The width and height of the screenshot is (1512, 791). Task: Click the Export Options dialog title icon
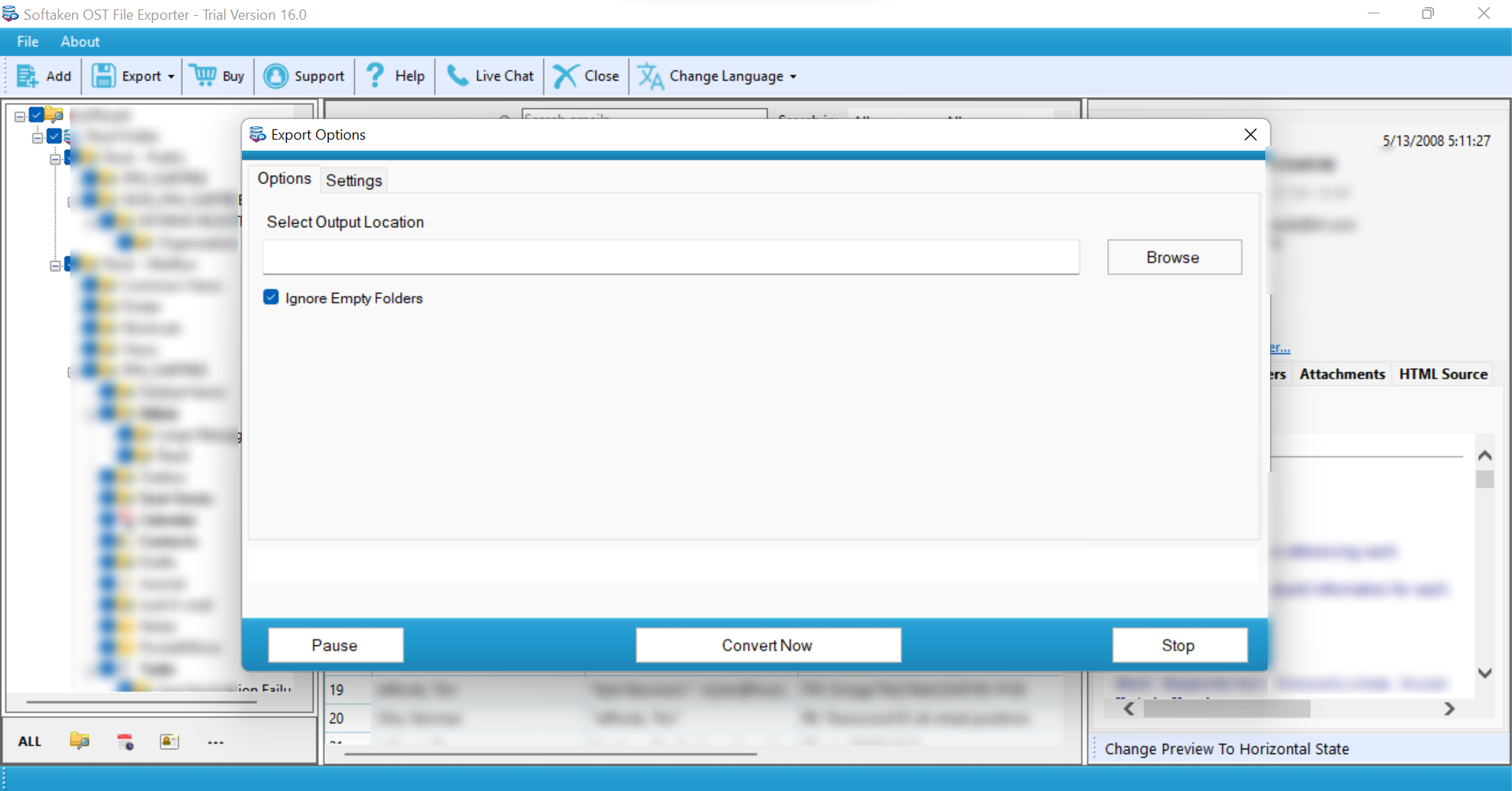[258, 135]
